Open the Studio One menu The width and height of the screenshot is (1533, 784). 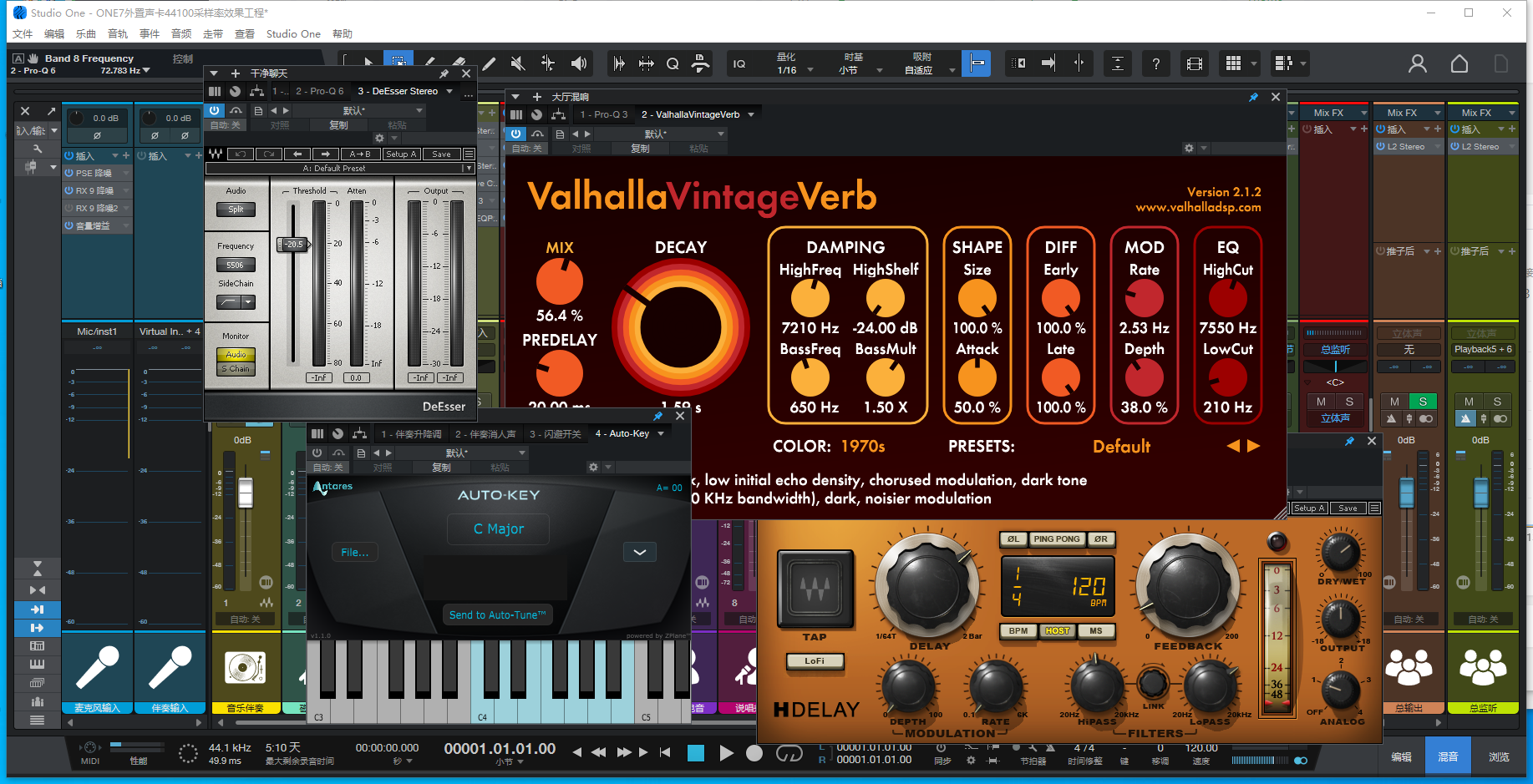[x=293, y=34]
